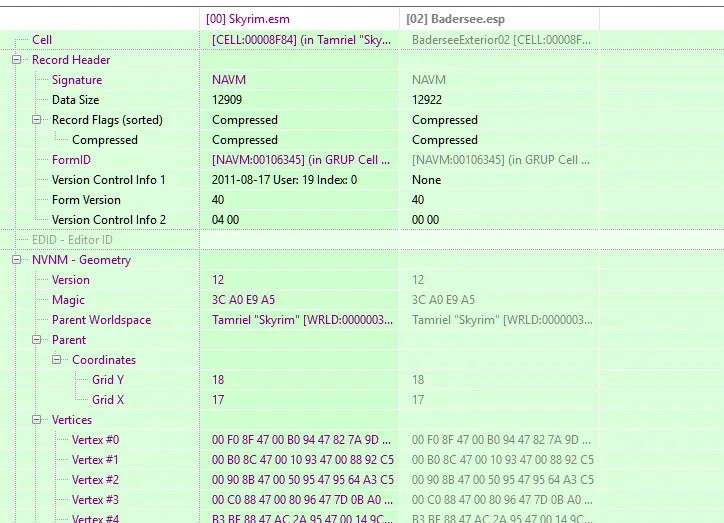724x523 pixels.
Task: Collapse the Record Header node
Action: click(x=17, y=60)
